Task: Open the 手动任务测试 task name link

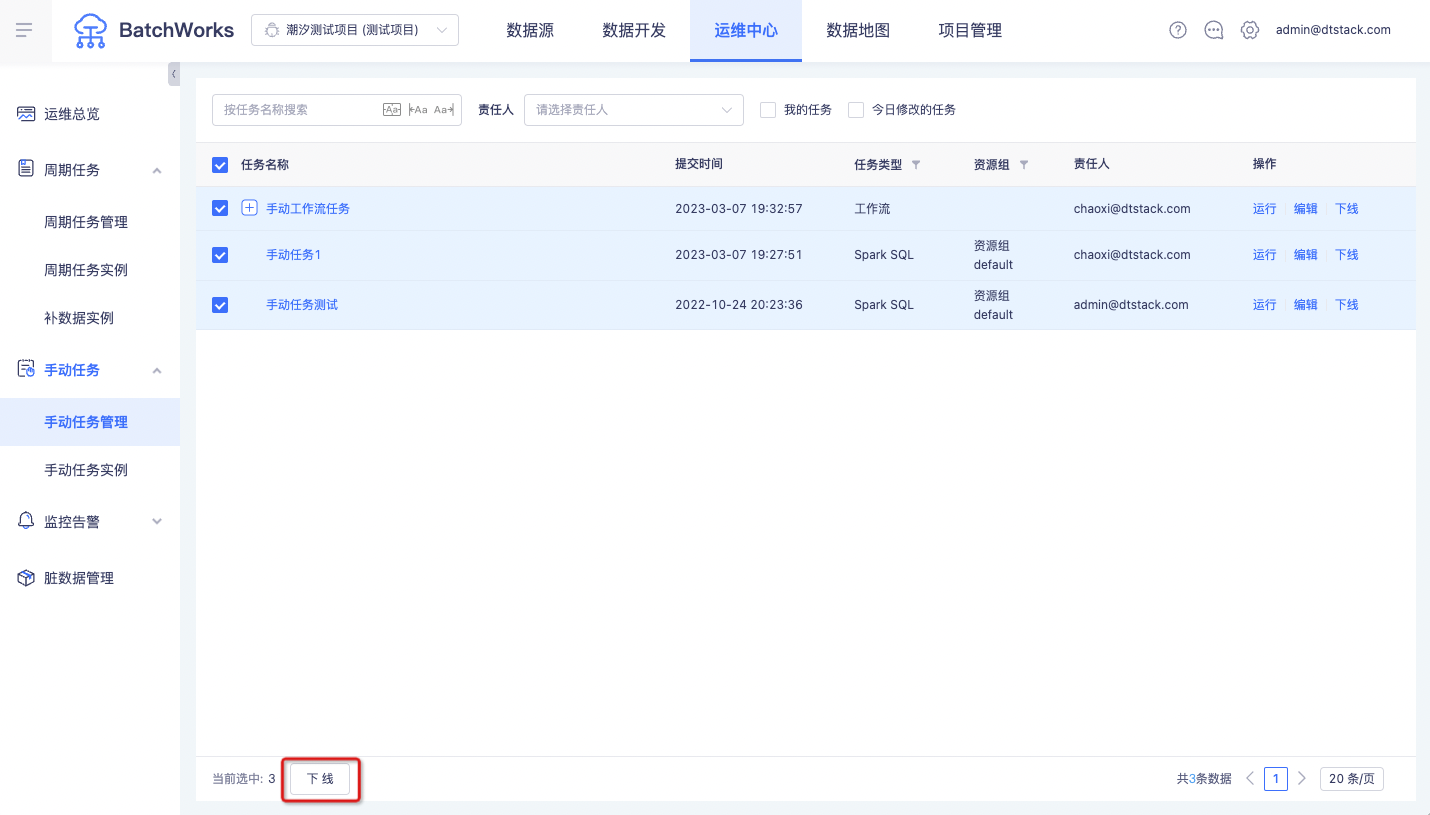Action: [302, 305]
